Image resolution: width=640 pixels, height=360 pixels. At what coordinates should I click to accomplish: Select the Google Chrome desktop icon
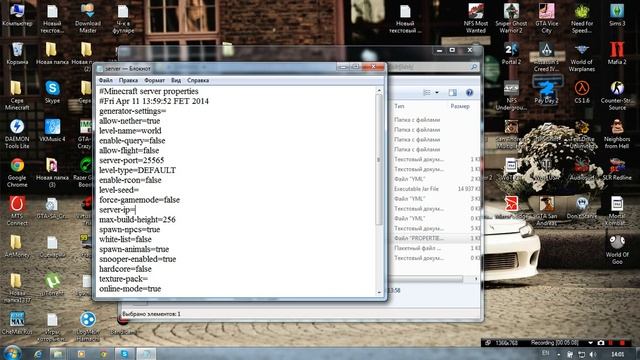[x=17, y=173]
